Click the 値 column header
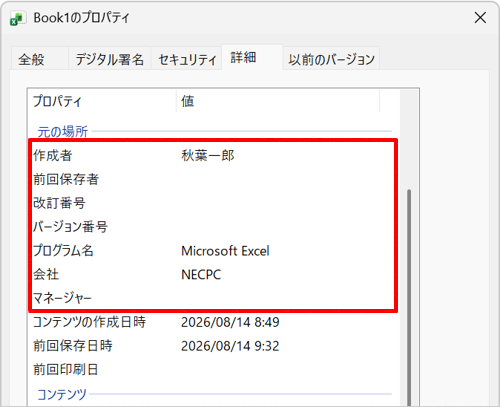This screenshot has height=407, width=500. 278,101
